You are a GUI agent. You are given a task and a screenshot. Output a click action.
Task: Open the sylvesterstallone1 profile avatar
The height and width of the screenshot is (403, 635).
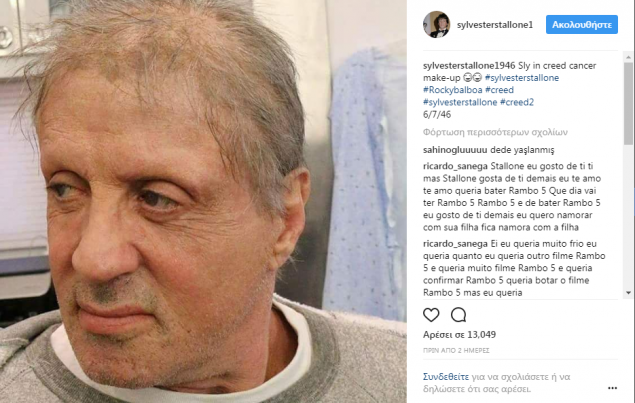point(436,24)
